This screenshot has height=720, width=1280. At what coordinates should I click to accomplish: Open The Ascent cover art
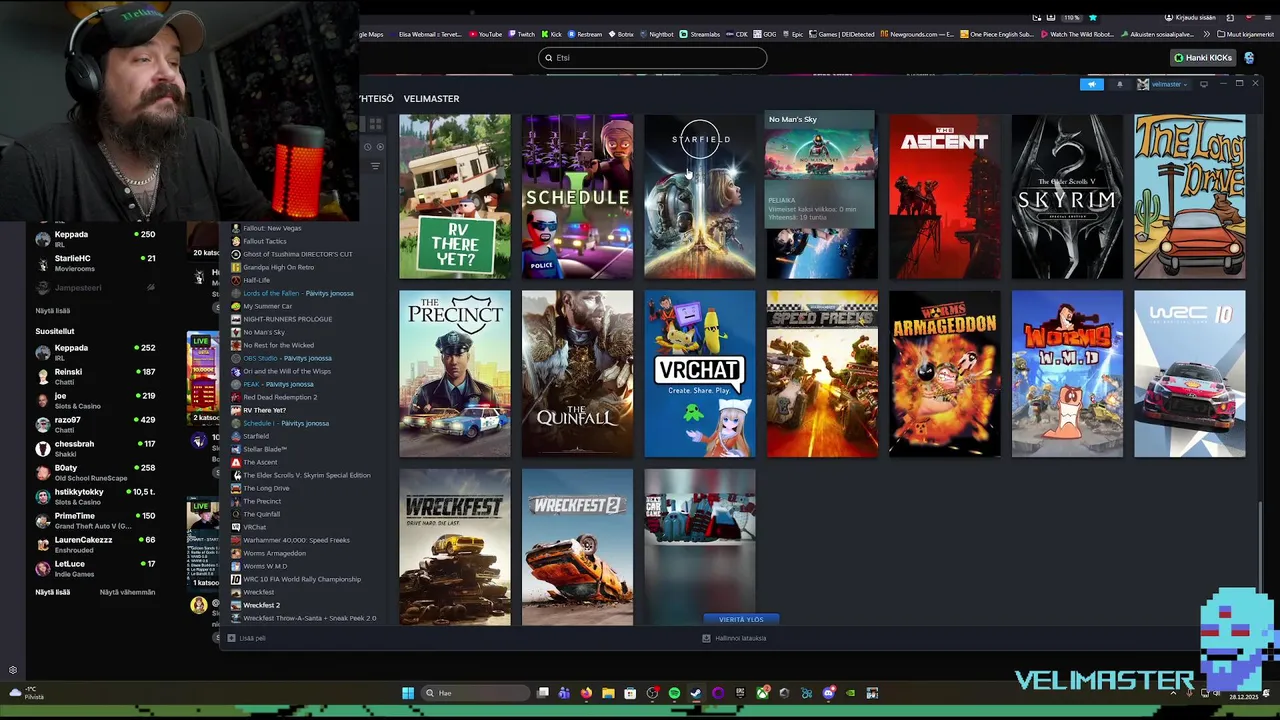click(945, 196)
